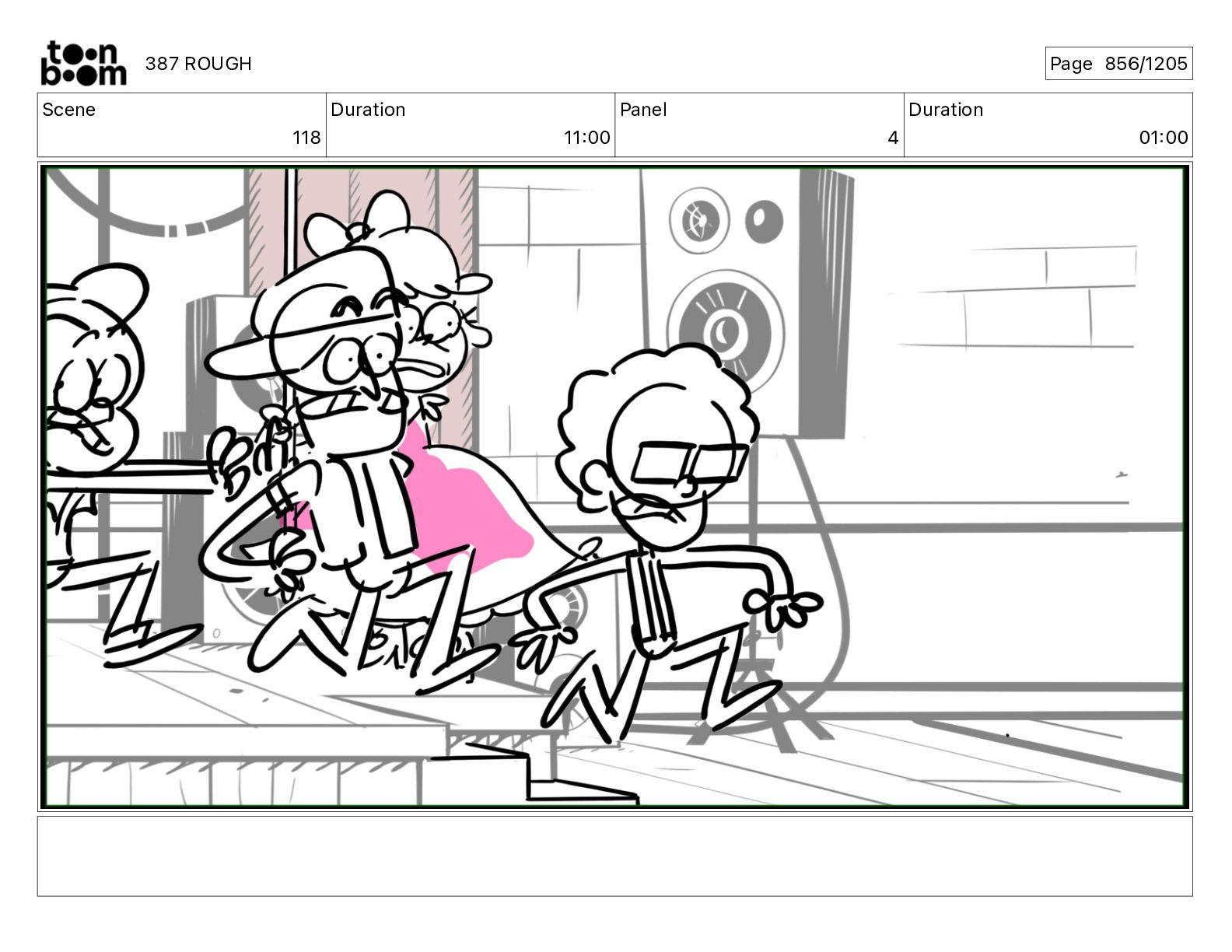Click the panel number '4'

point(893,138)
